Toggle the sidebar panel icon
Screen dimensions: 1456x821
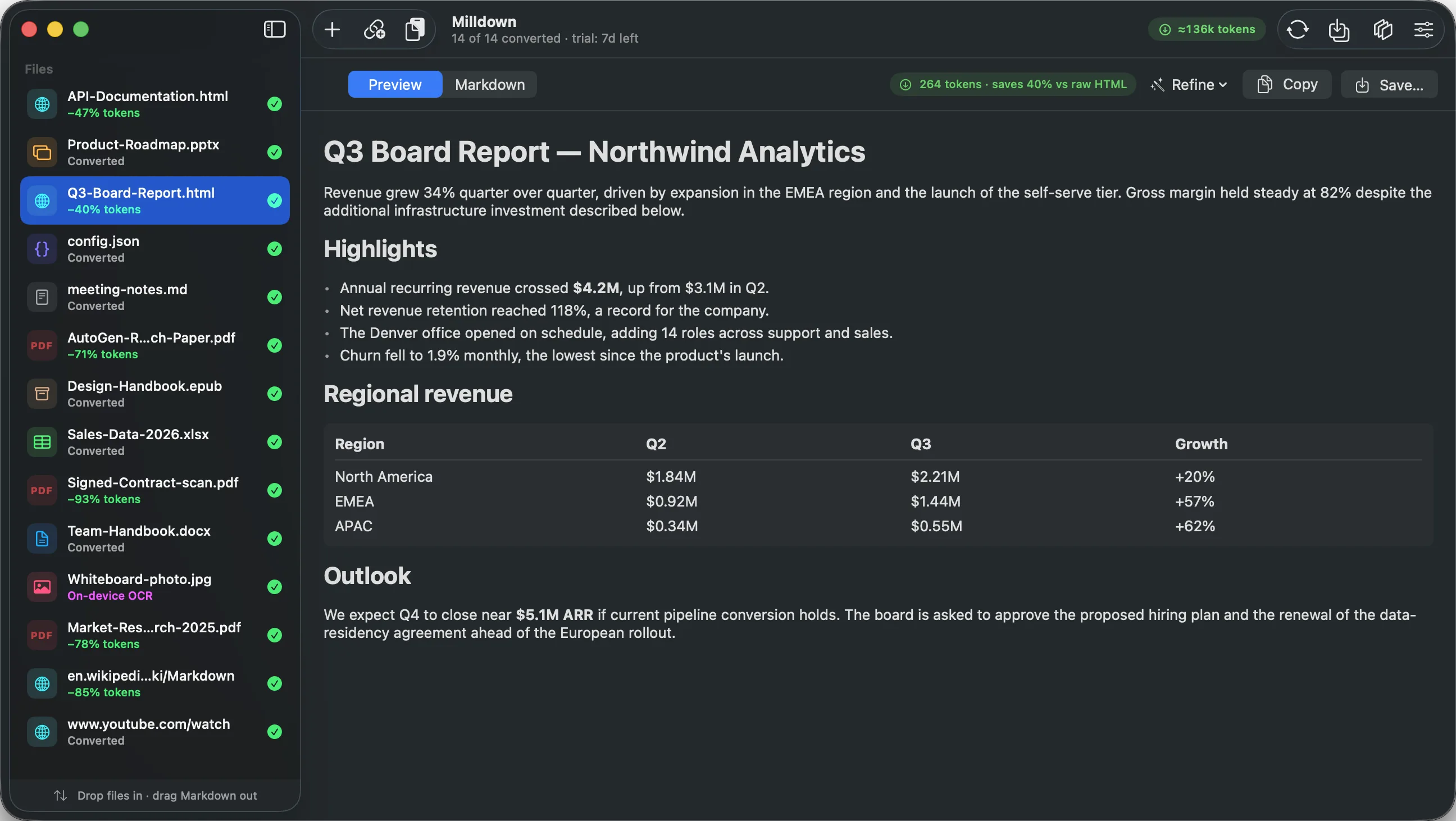tap(275, 29)
